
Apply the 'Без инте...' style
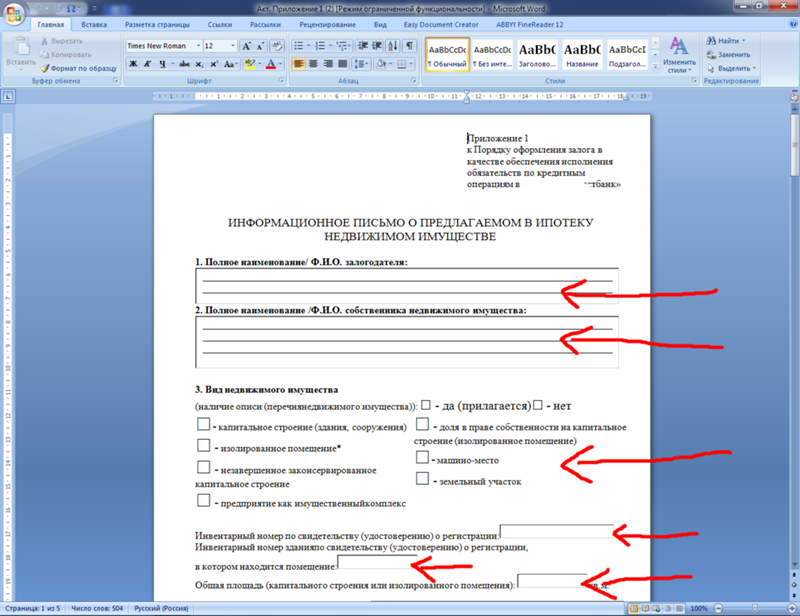click(x=492, y=55)
